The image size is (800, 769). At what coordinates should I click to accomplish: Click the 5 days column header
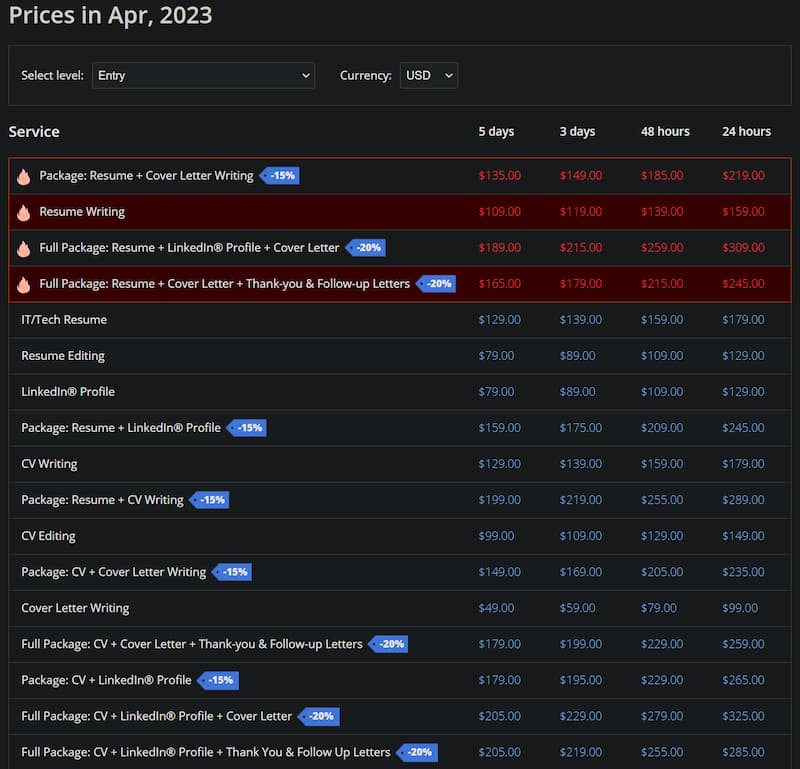(x=496, y=132)
